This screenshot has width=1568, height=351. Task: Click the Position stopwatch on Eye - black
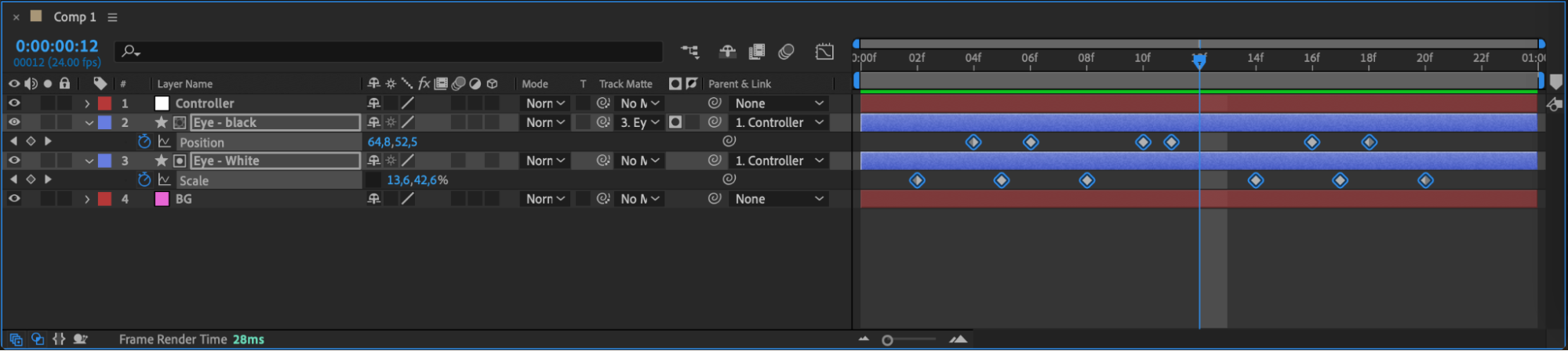[x=144, y=142]
